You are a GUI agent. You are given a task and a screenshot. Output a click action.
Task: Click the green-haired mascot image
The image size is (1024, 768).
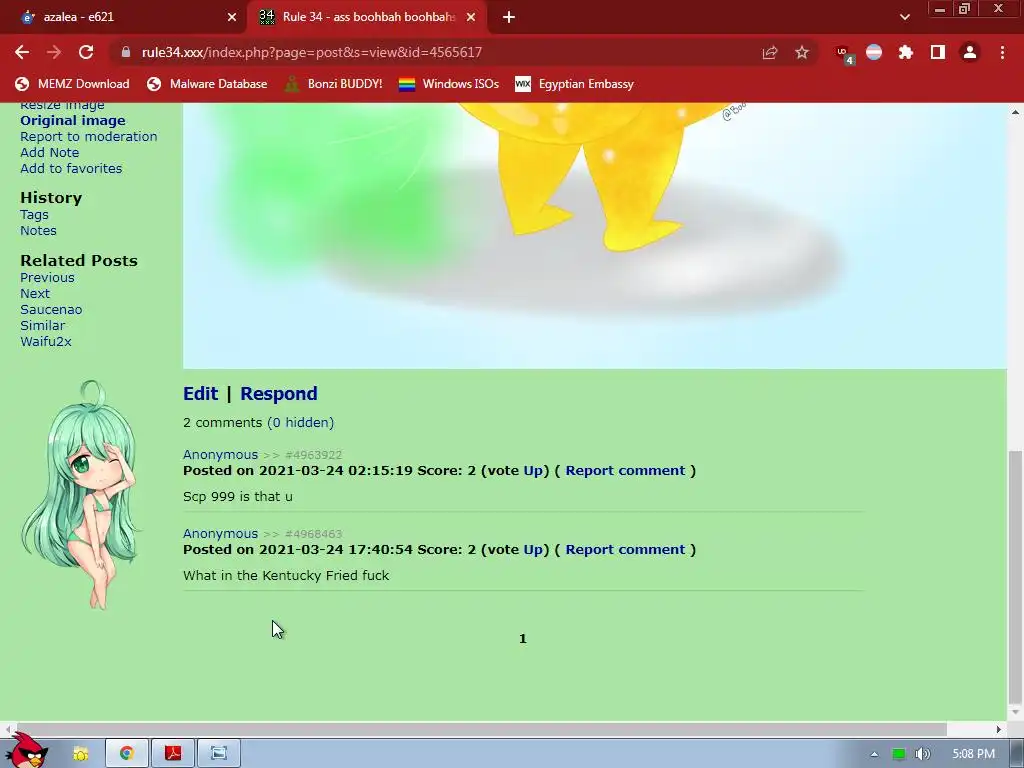(x=80, y=495)
